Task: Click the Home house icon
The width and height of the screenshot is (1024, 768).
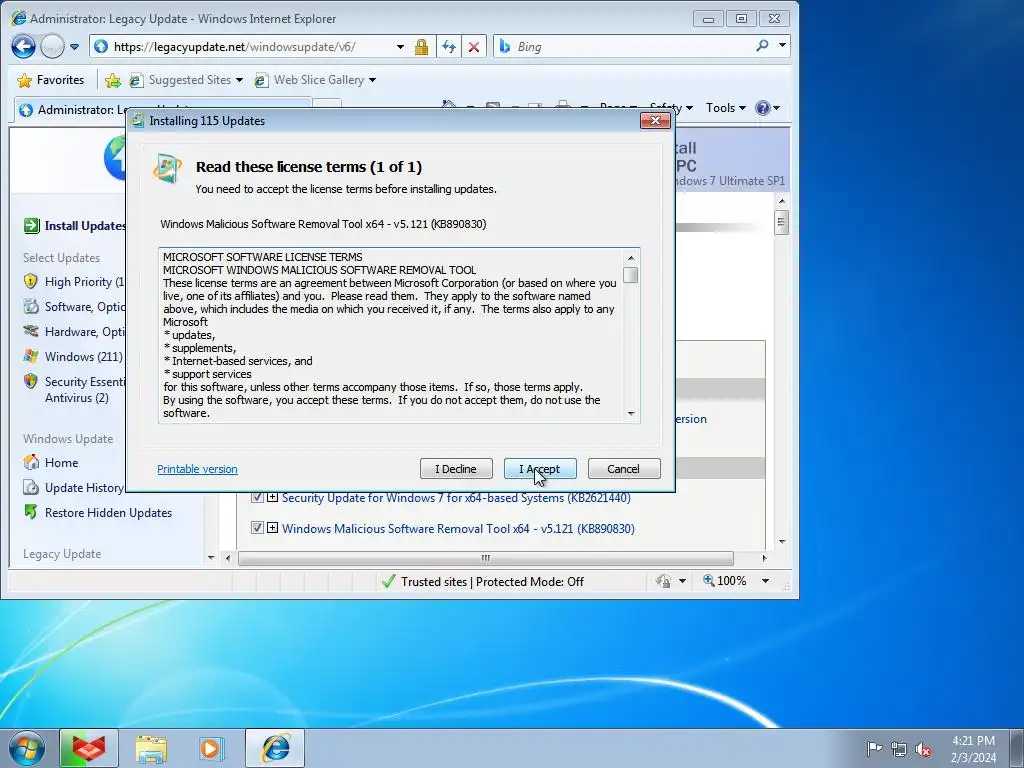Action: tap(31, 462)
